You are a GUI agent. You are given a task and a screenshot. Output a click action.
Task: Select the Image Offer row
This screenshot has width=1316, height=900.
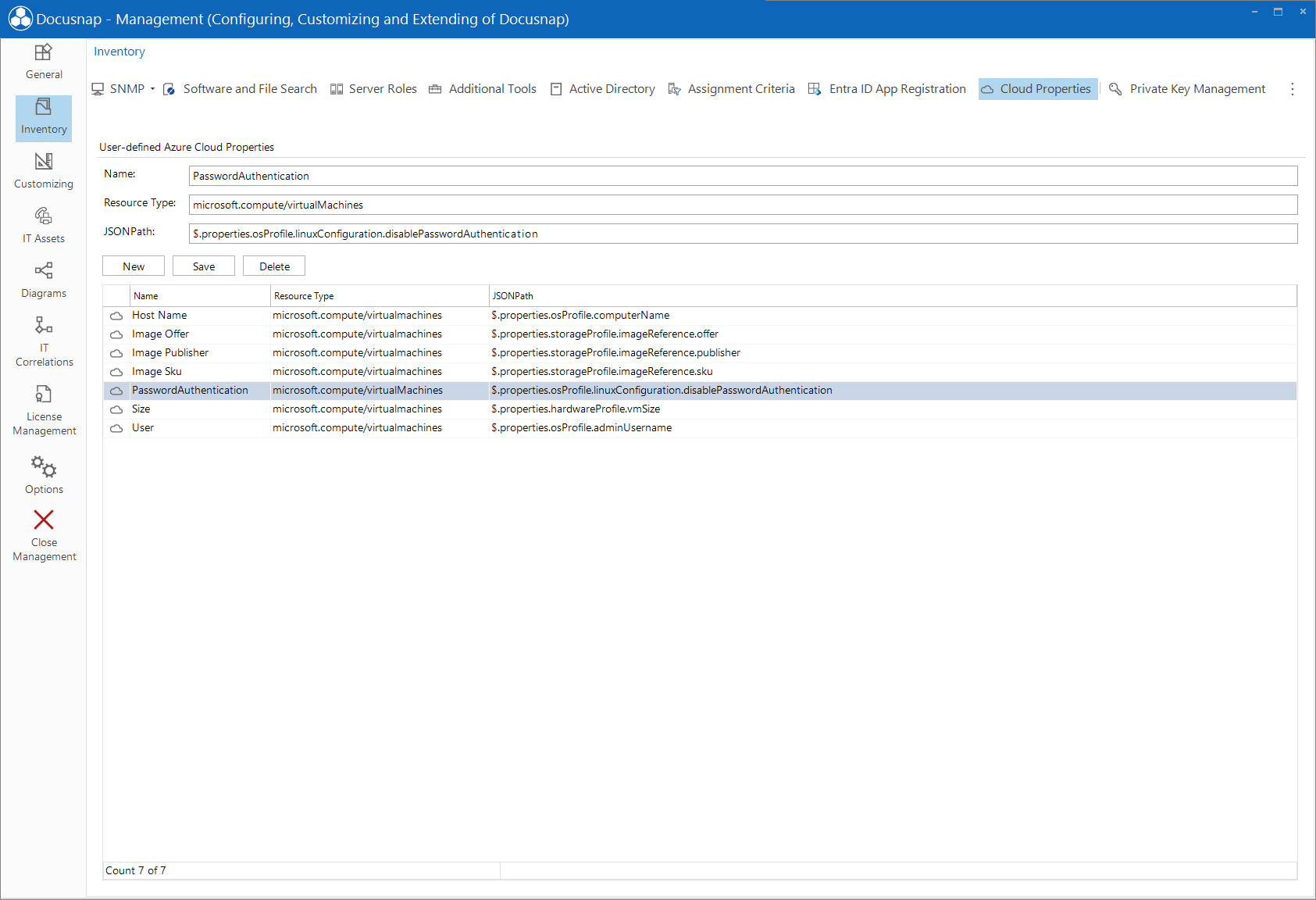pyautogui.click(x=700, y=334)
